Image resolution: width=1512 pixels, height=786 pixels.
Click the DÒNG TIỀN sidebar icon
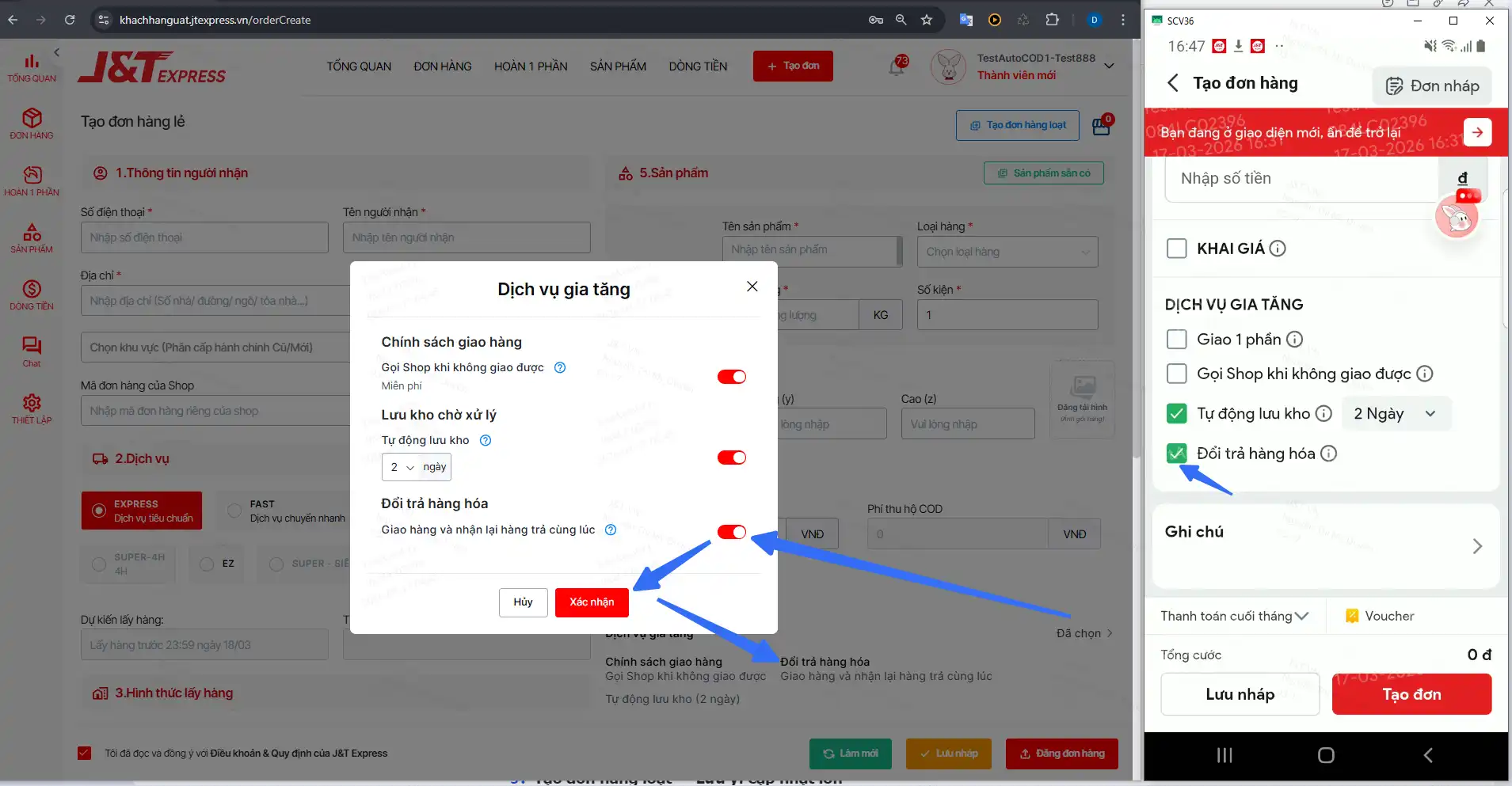point(32,294)
